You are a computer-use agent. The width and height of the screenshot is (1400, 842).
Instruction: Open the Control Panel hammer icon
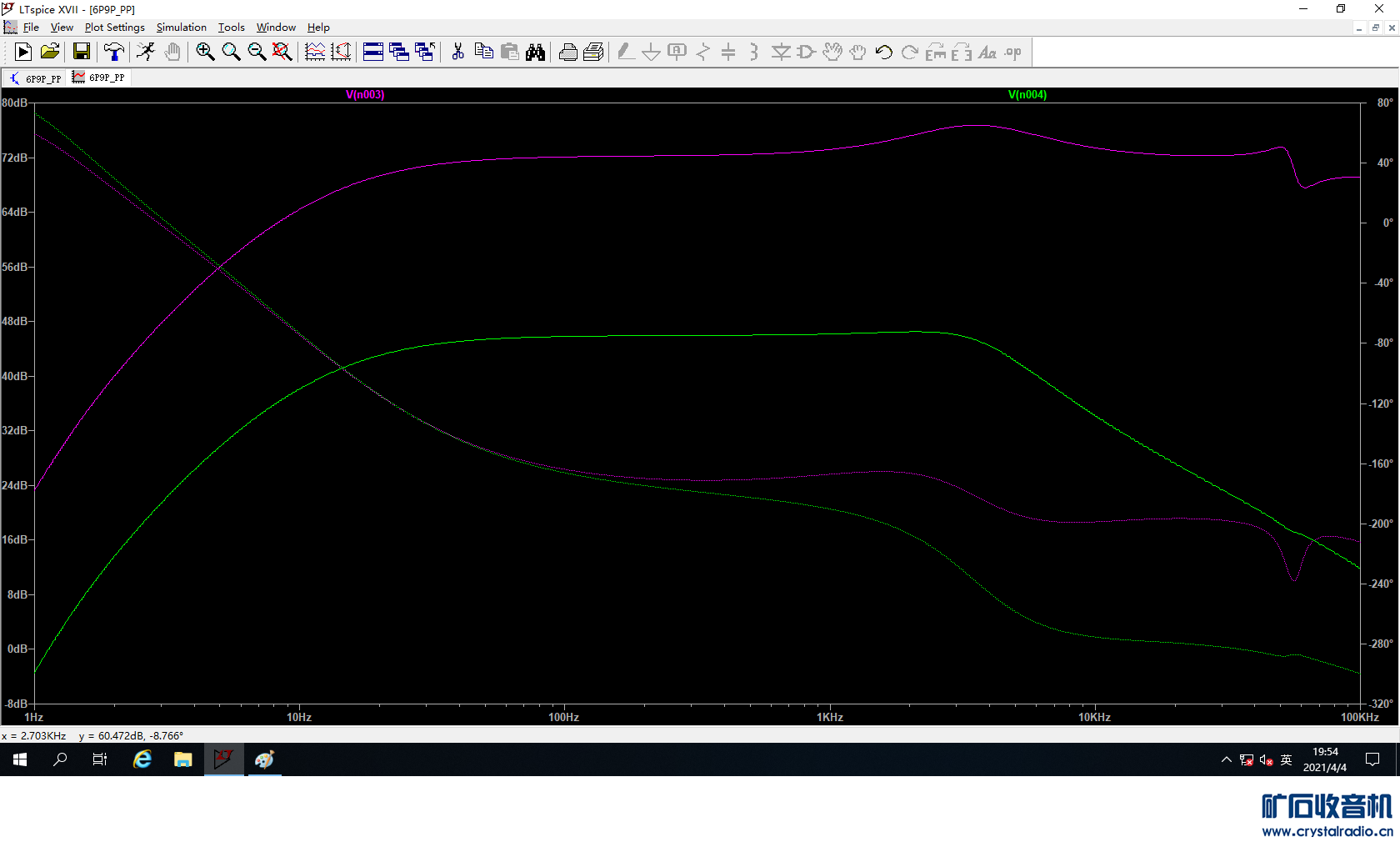tap(114, 52)
